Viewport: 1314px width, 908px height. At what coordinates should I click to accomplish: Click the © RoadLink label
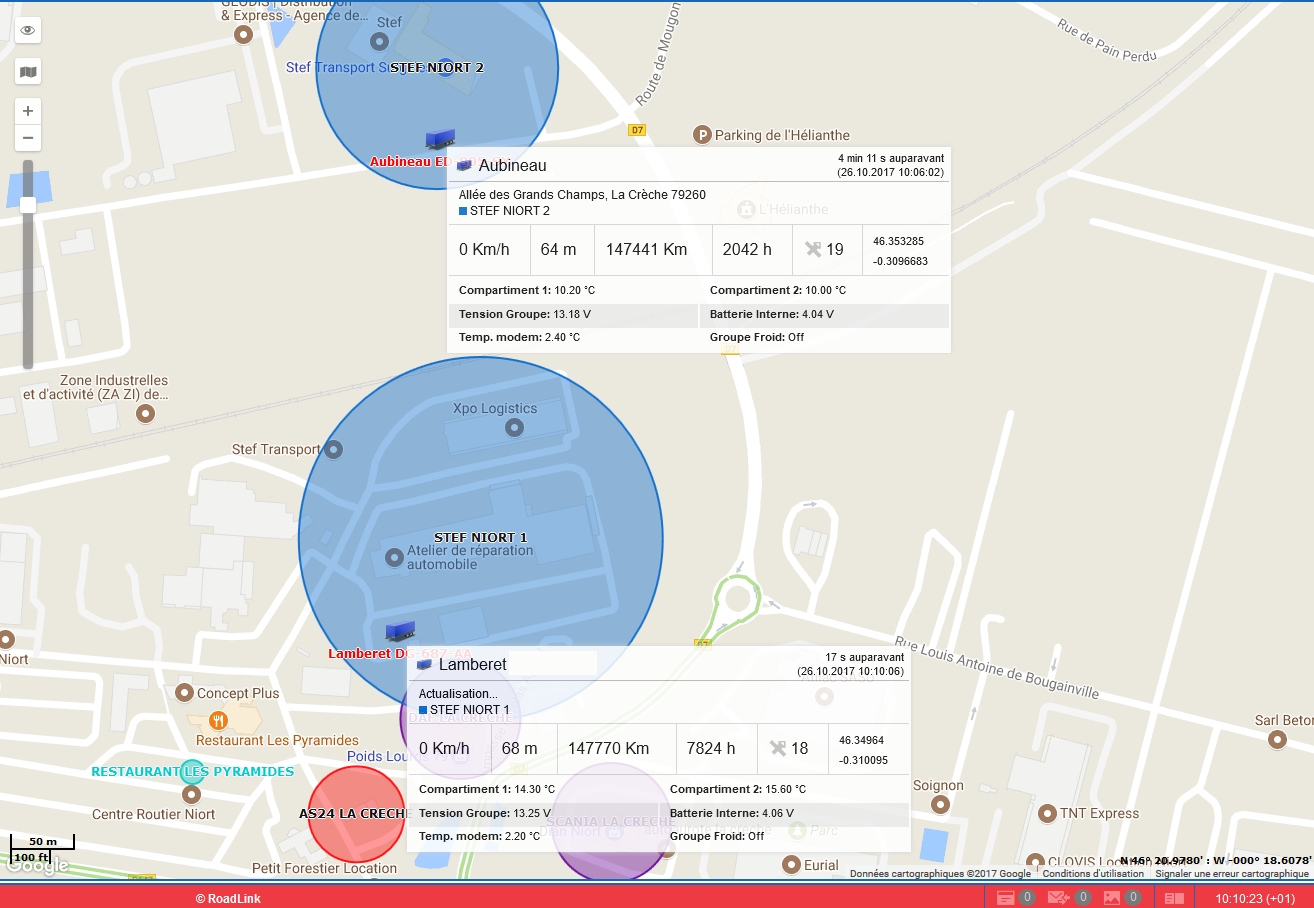228,899
